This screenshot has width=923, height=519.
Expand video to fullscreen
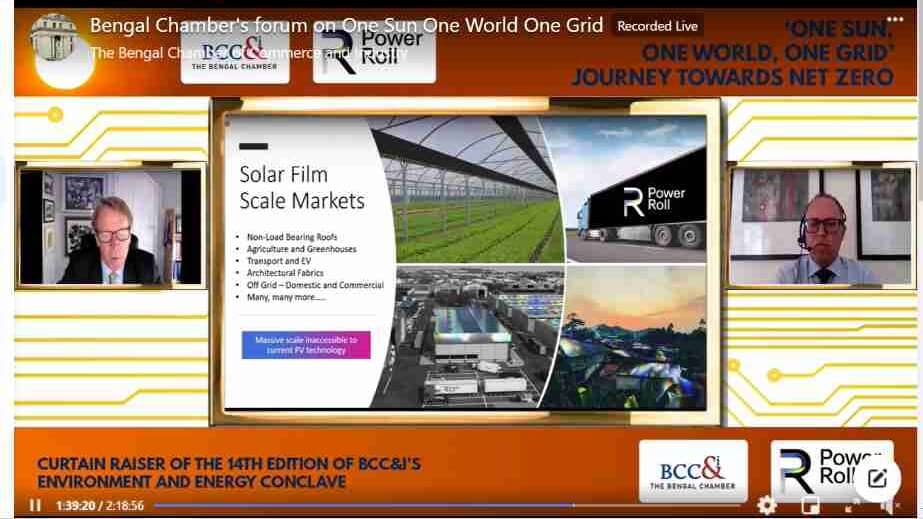852,505
